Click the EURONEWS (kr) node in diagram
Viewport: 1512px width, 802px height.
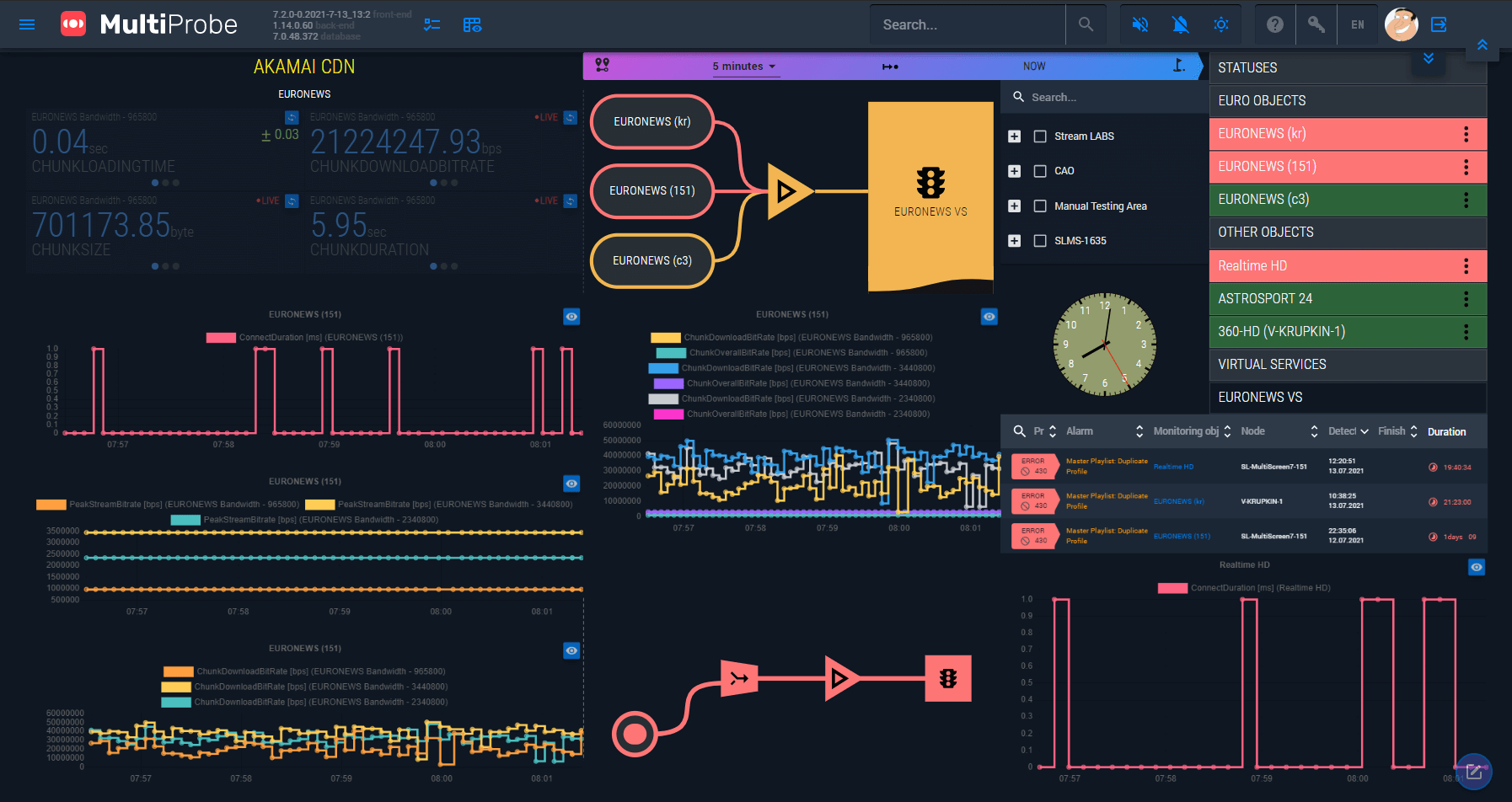coord(652,121)
